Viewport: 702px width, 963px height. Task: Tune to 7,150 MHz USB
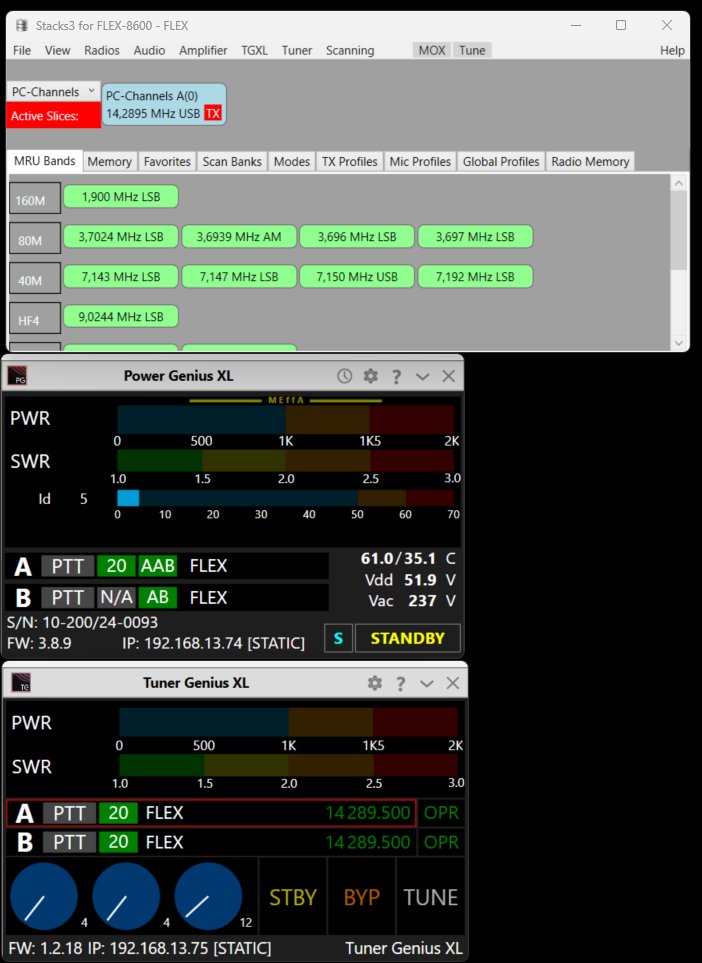[357, 276]
